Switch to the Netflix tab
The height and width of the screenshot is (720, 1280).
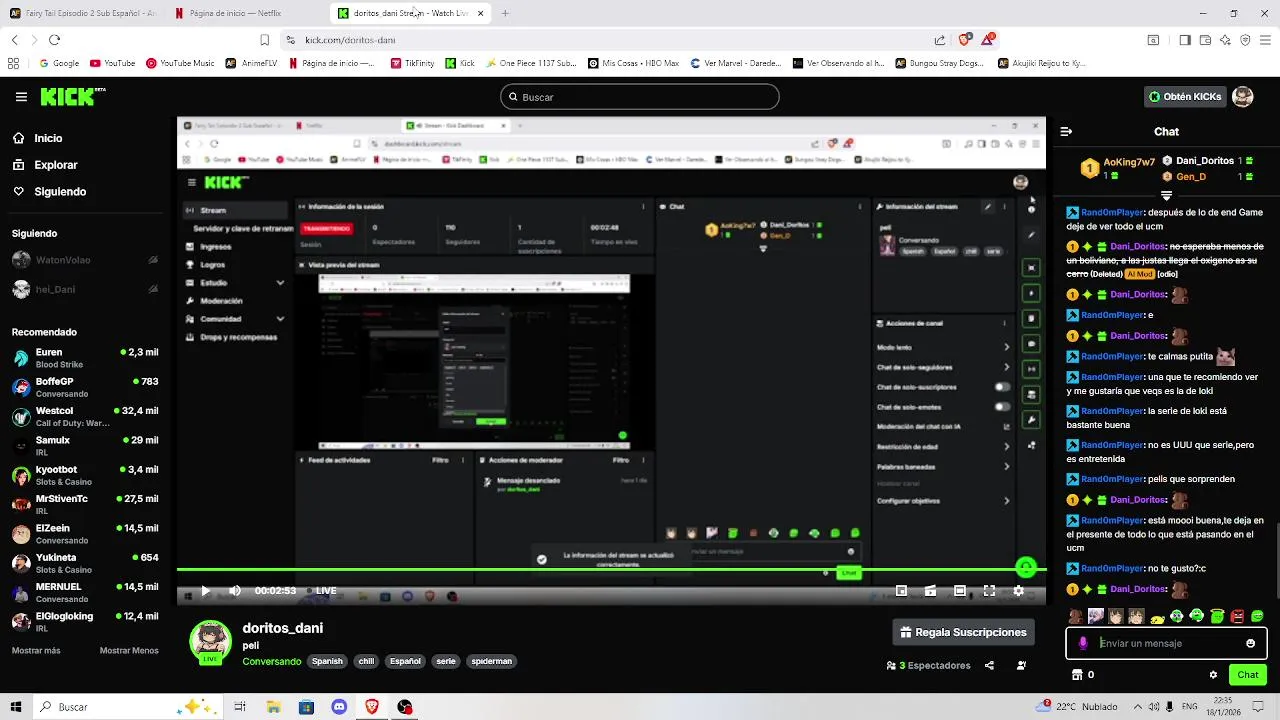point(243,13)
